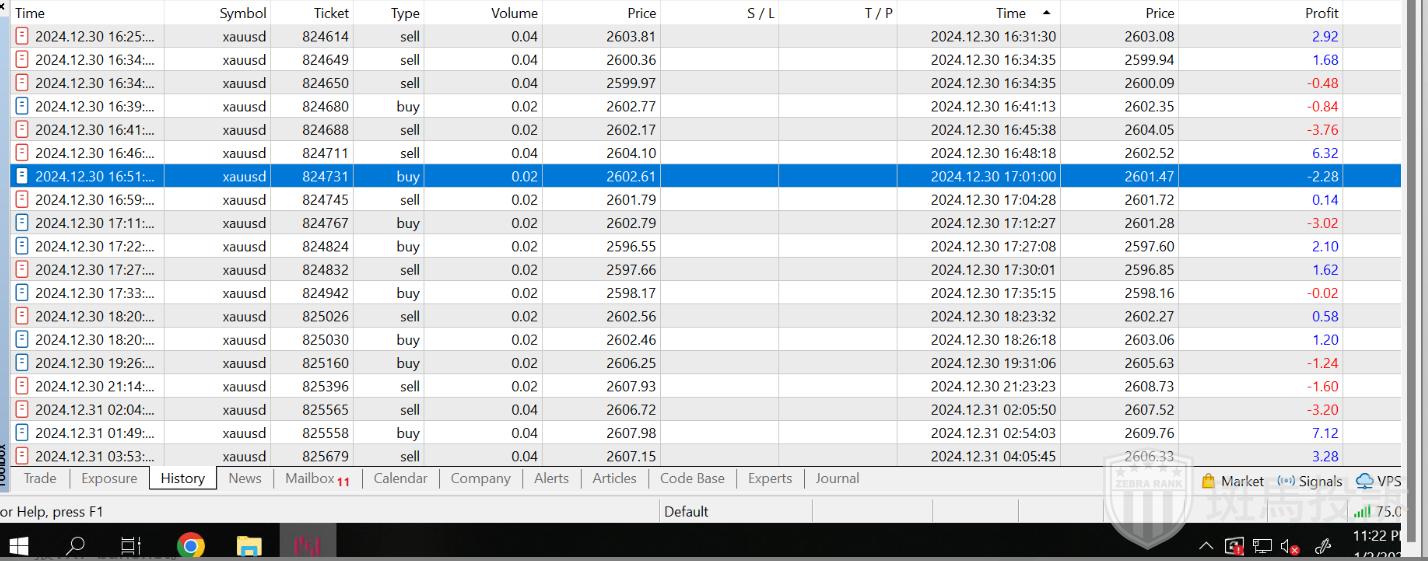This screenshot has width=1428, height=561.
Task: Click the Default profile status field
Action: click(686, 511)
